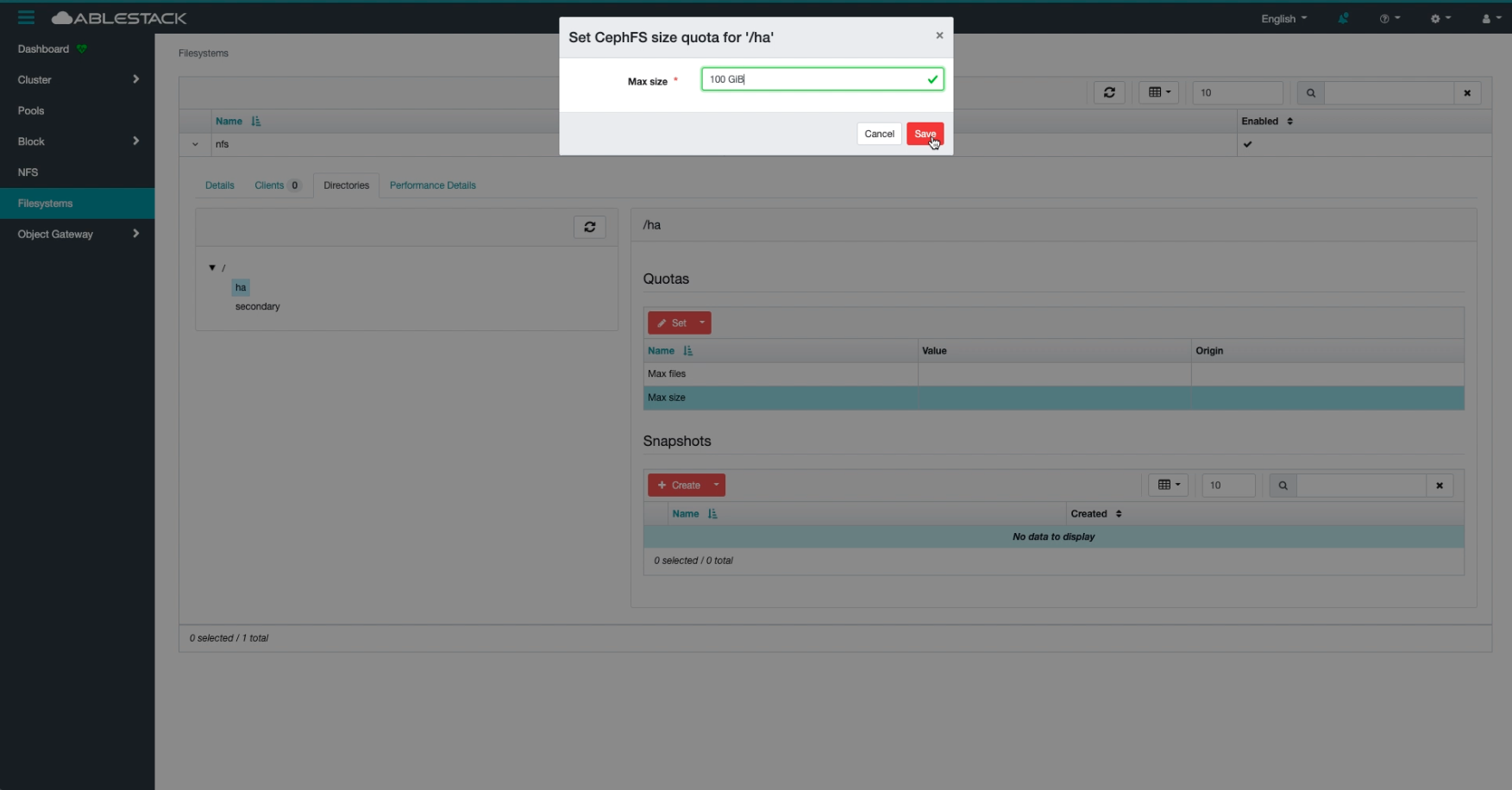Open filesystems table column toggle dropdown
The width and height of the screenshot is (1512, 790).
[x=1158, y=92]
